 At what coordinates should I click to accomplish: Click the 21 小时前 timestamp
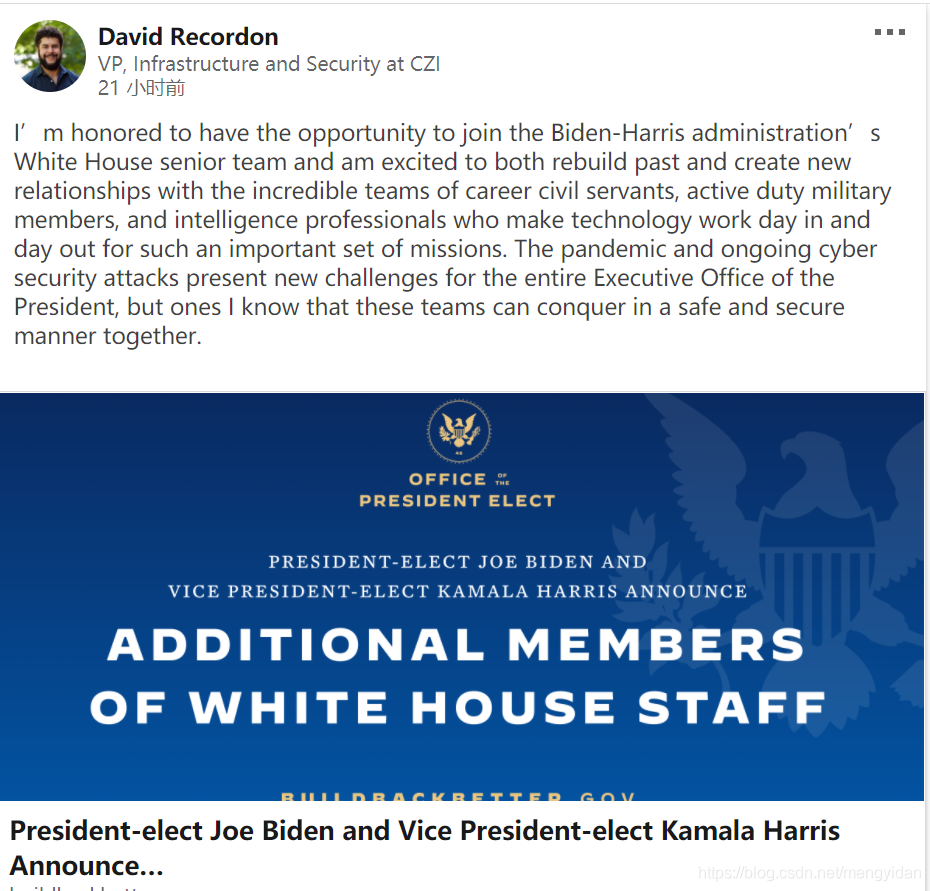[141, 88]
